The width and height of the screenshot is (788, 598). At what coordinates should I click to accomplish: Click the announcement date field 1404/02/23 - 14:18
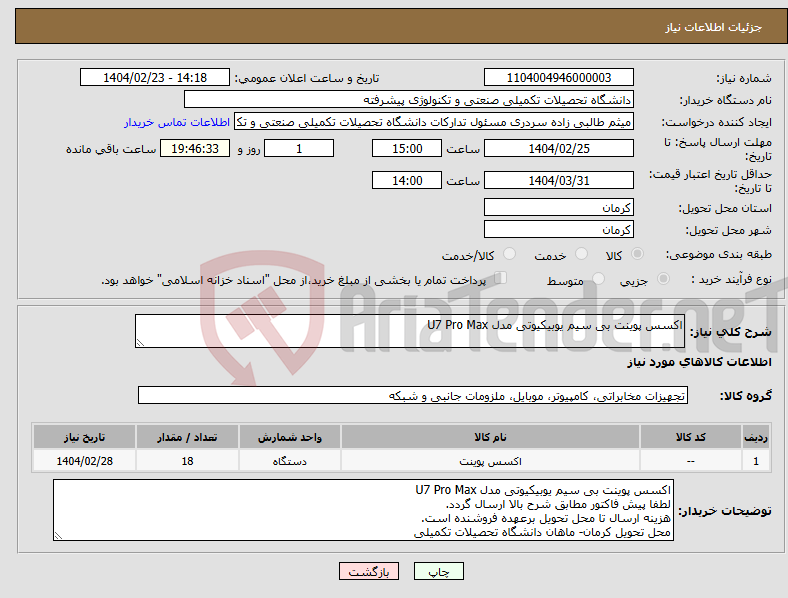pos(155,77)
